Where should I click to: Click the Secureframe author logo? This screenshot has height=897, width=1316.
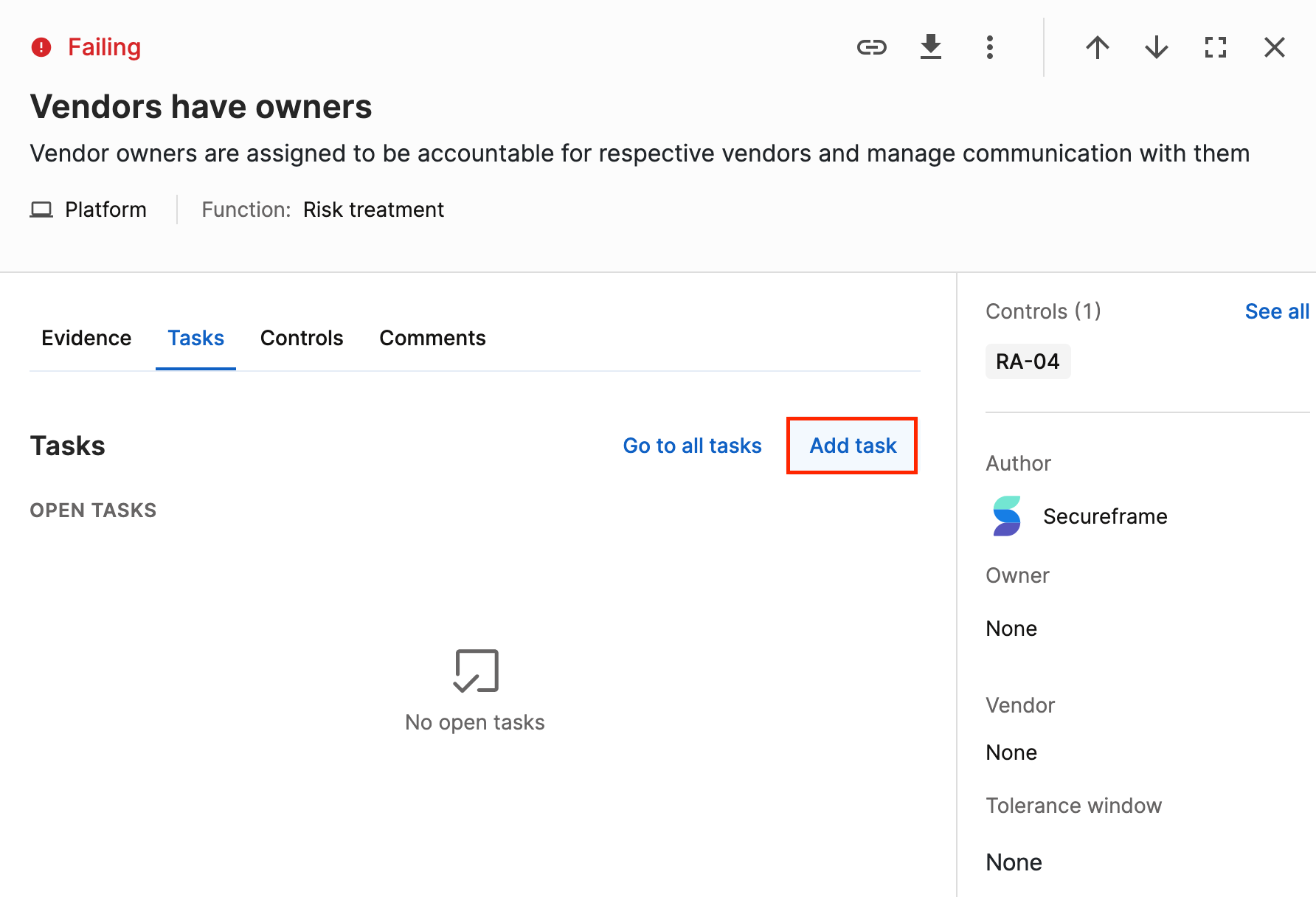coord(1007,516)
